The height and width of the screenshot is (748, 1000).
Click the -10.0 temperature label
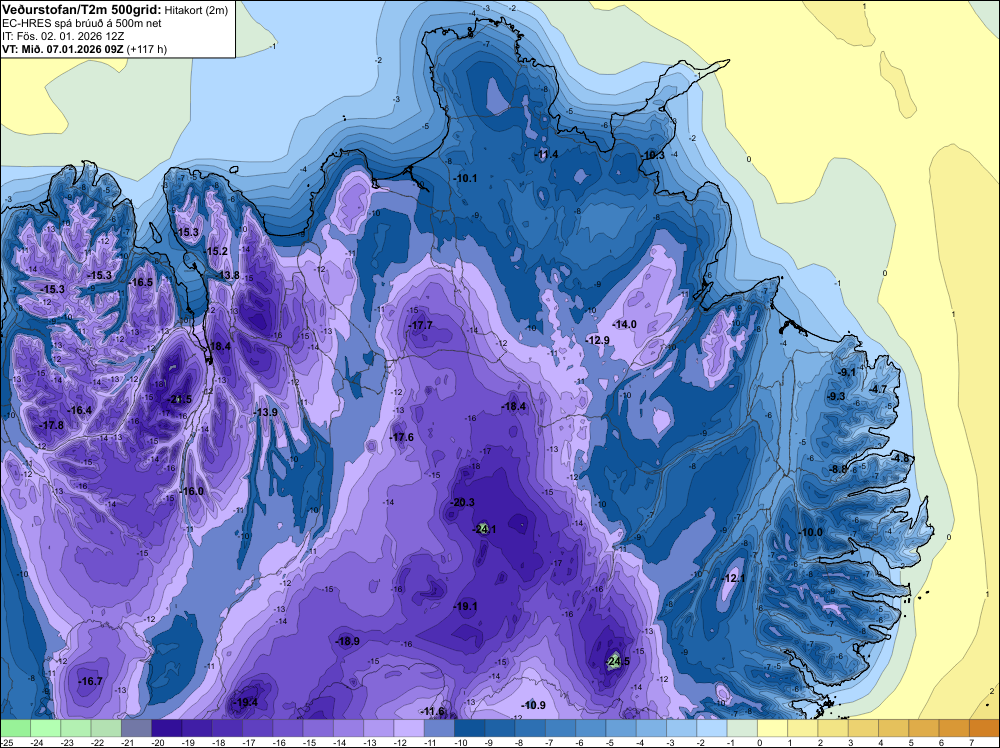(811, 532)
